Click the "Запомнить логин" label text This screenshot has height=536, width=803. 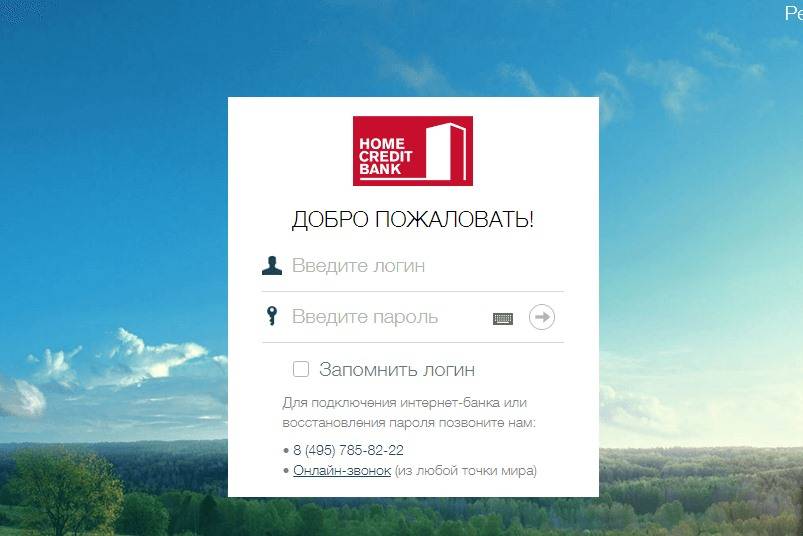click(396, 369)
